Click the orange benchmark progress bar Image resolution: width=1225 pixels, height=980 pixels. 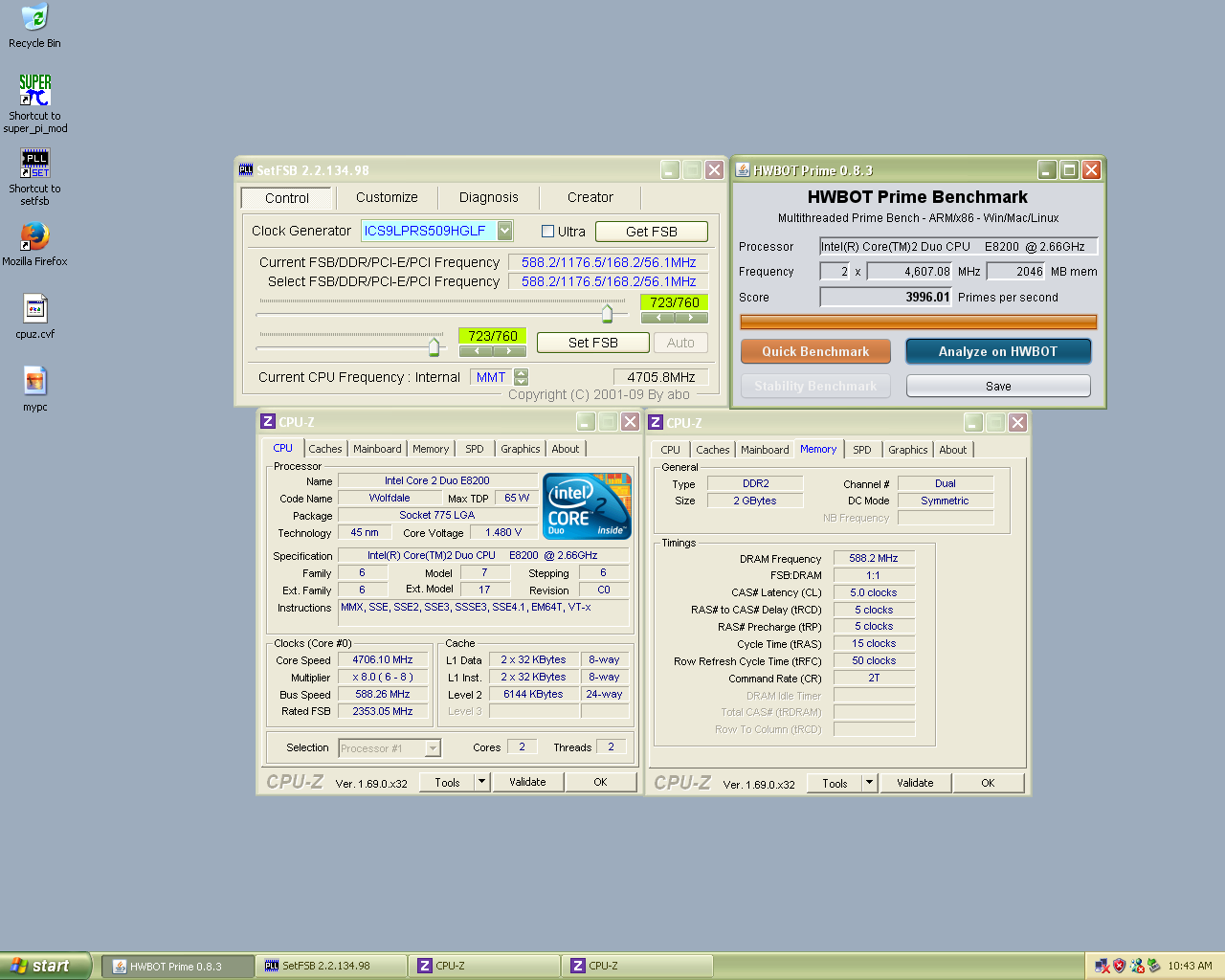tap(919, 323)
